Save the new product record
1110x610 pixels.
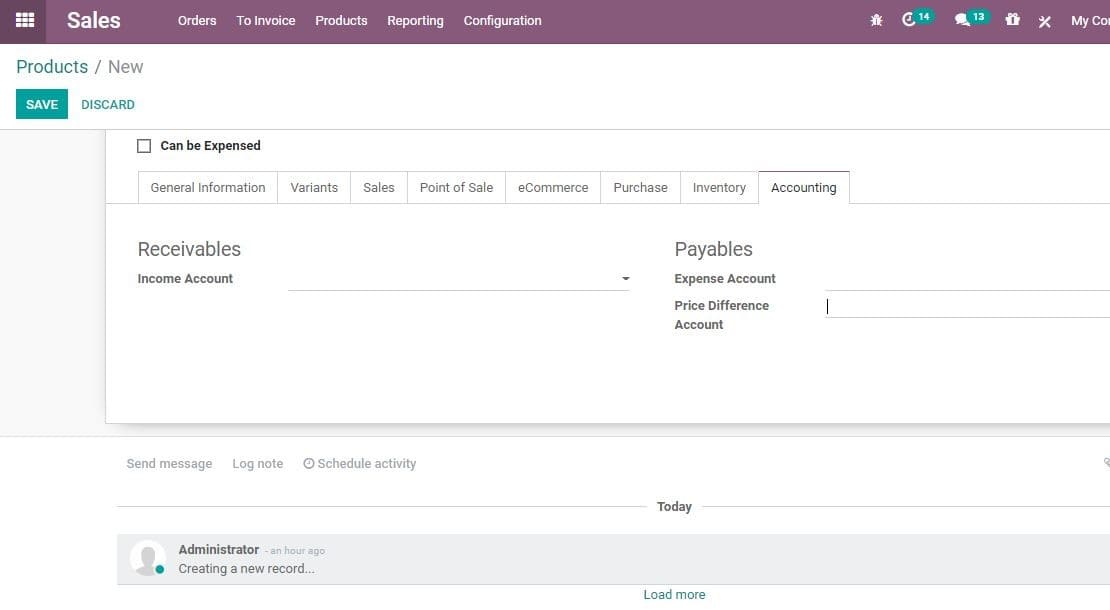click(41, 104)
